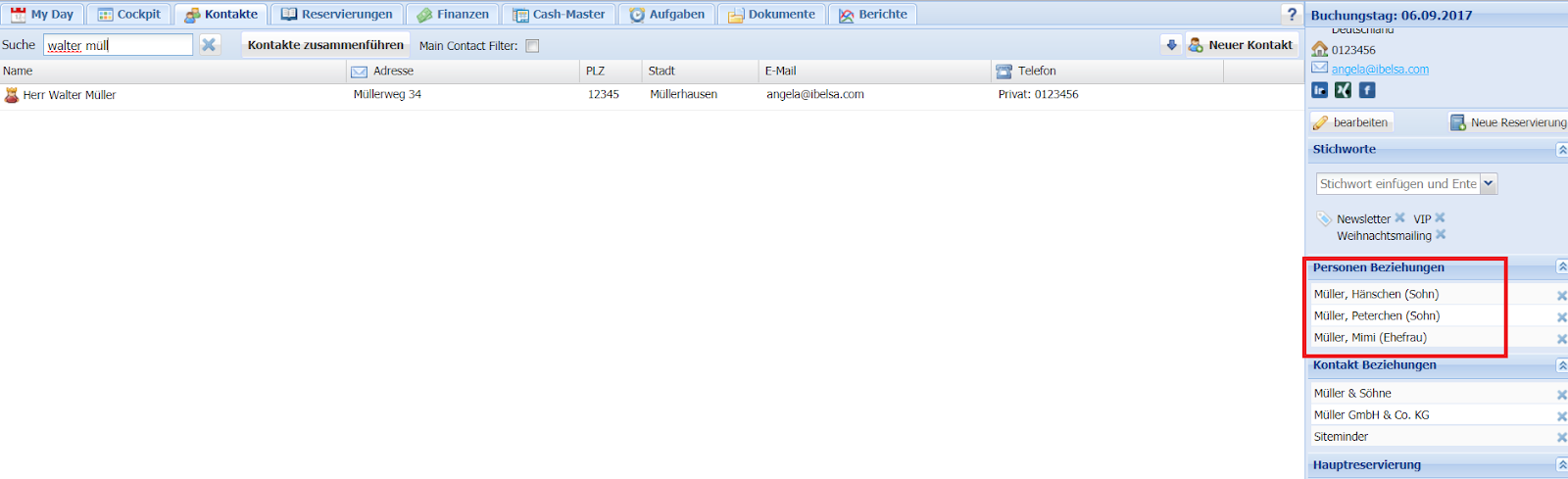The width and height of the screenshot is (1568, 479).
Task: Collapse the Personen Beziehungen section
Action: (x=1561, y=267)
